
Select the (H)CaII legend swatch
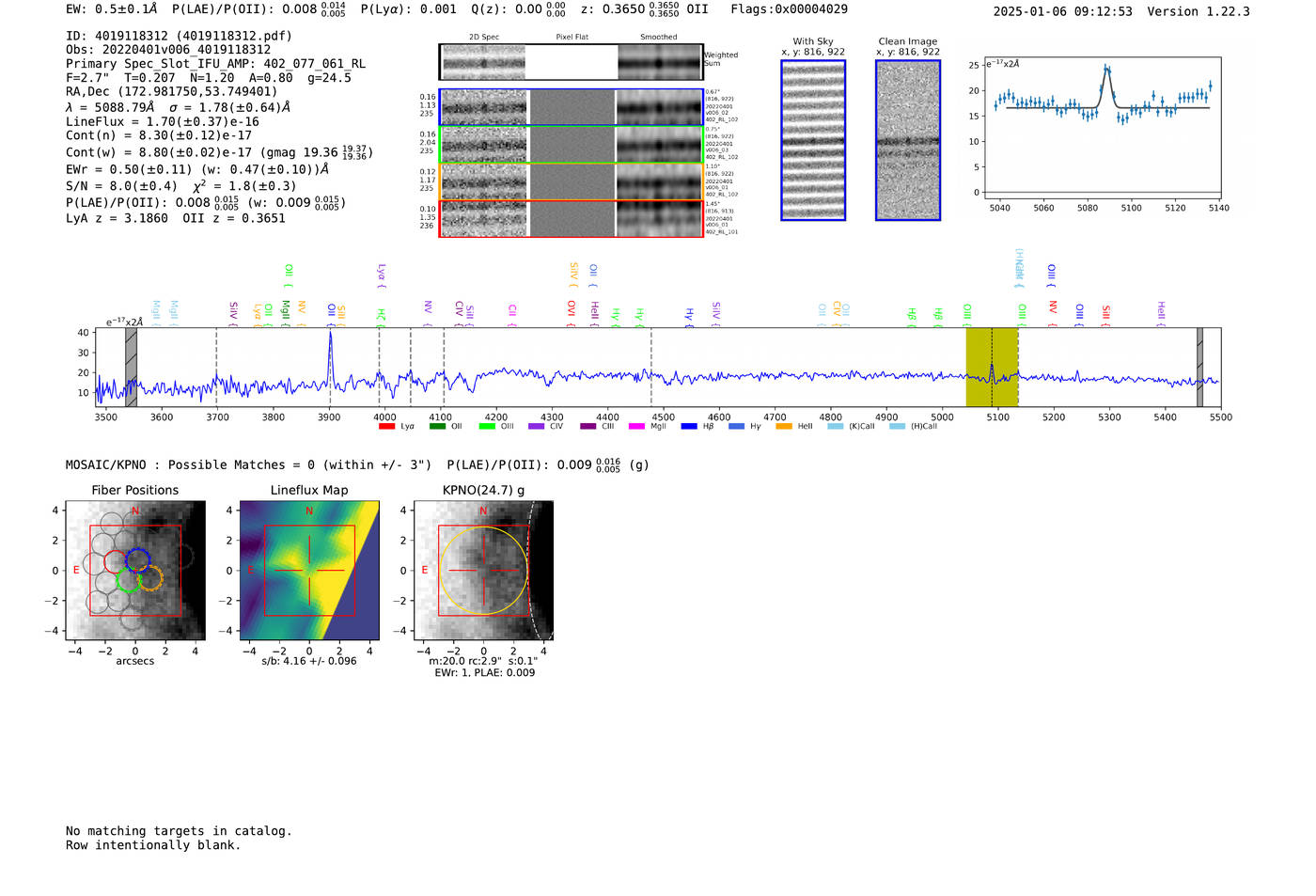[x=897, y=427]
